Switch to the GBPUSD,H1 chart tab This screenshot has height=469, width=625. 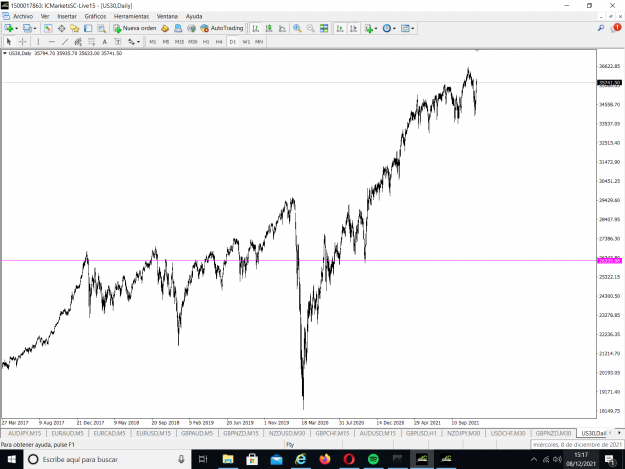pyautogui.click(x=421, y=433)
